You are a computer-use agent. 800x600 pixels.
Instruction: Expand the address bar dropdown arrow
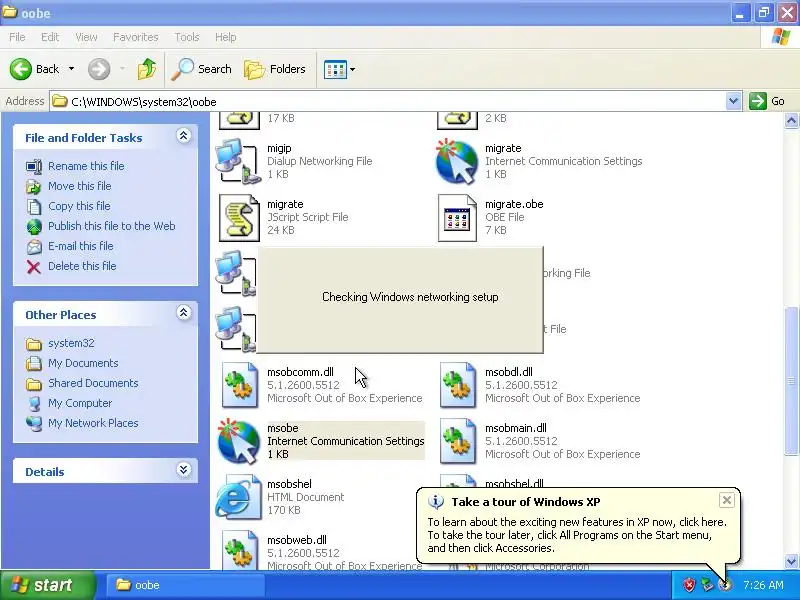pos(733,101)
